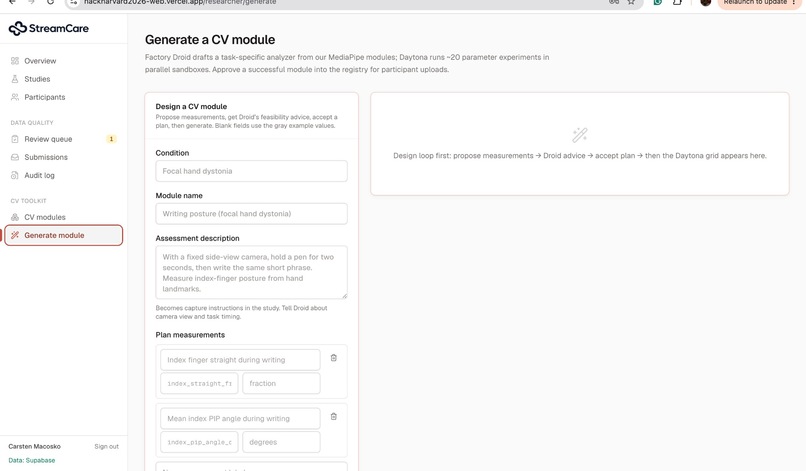Go to Studies
The width and height of the screenshot is (806, 471).
pos(37,79)
